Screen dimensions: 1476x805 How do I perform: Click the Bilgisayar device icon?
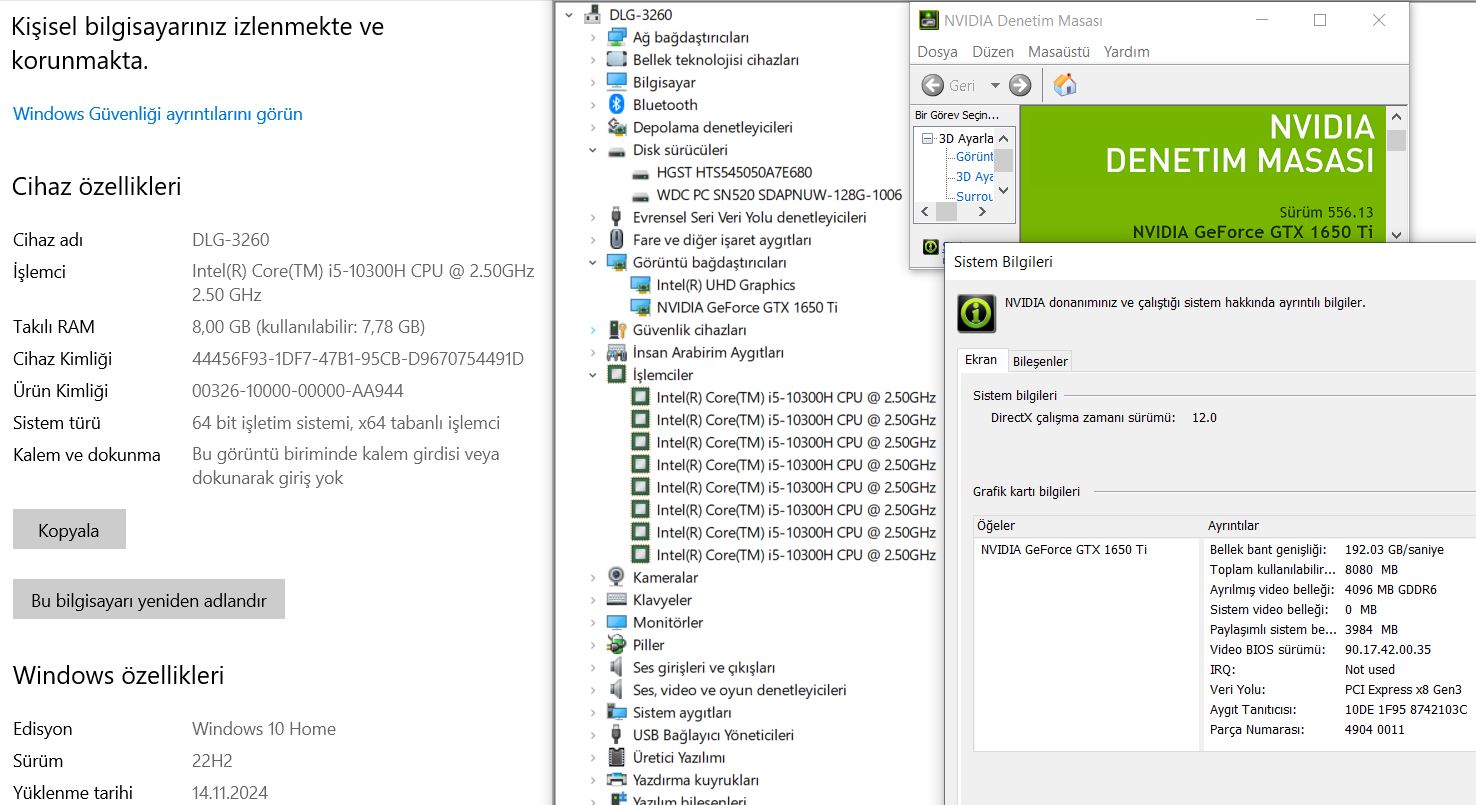pyautogui.click(x=617, y=82)
